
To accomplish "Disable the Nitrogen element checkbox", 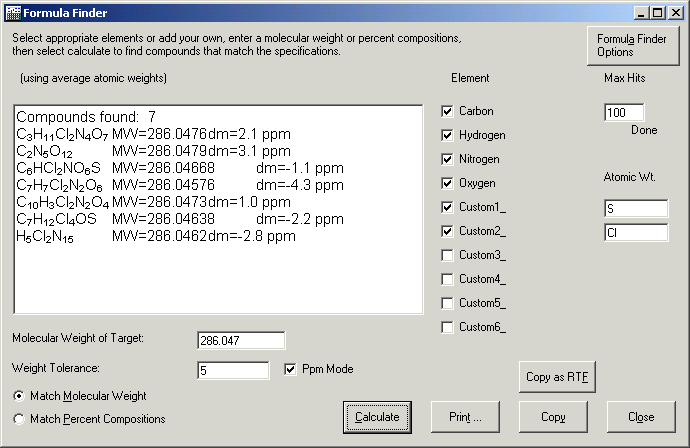I will 447,159.
